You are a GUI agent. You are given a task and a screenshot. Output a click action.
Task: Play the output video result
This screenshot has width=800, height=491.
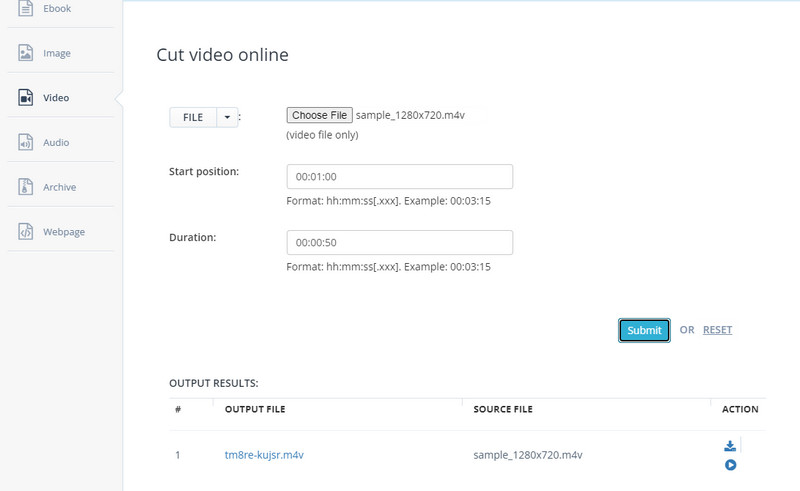(x=730, y=465)
